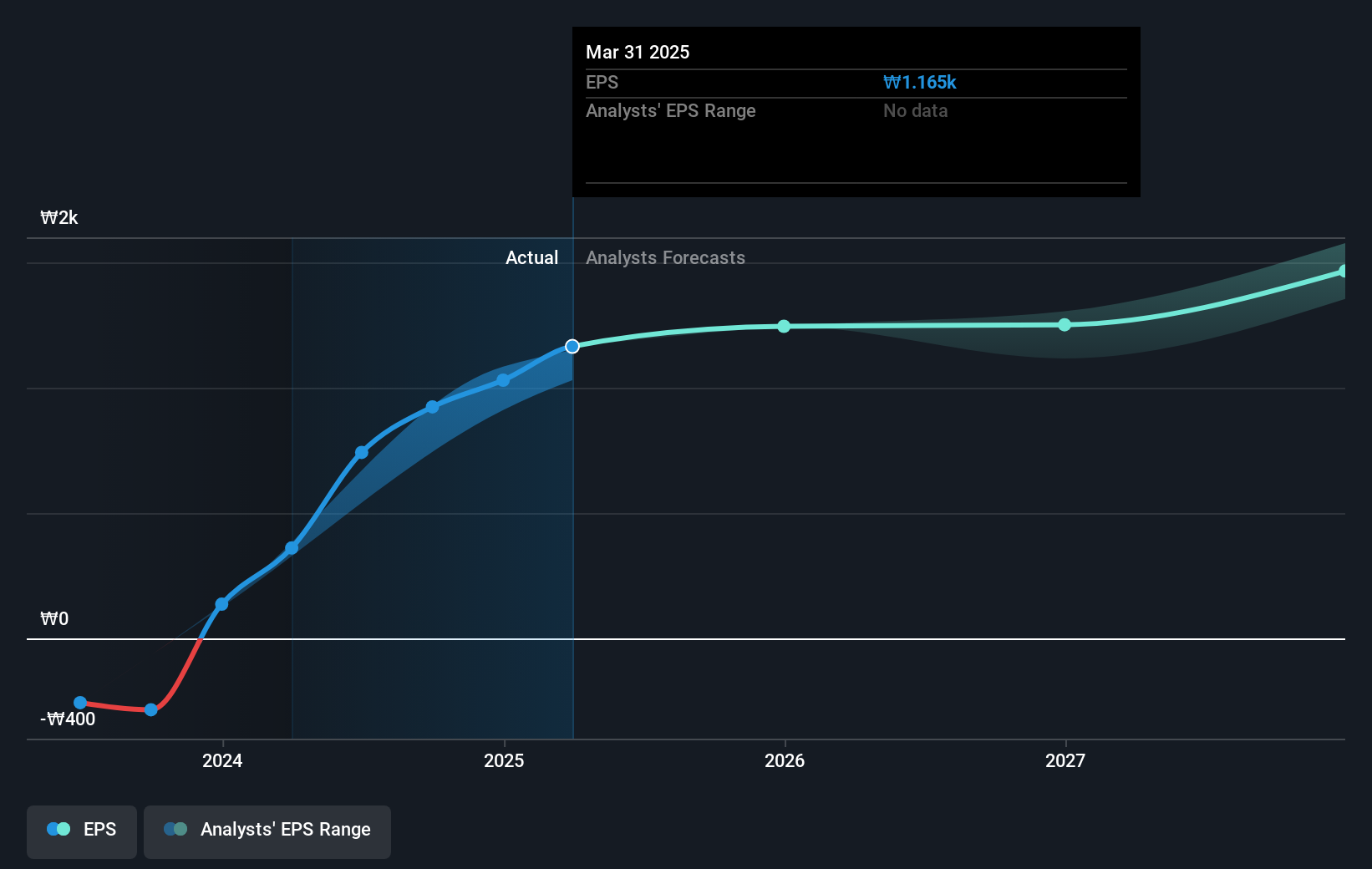1372x869 pixels.
Task: Click the lowest negative EPS data point
Action: pyautogui.click(x=151, y=709)
